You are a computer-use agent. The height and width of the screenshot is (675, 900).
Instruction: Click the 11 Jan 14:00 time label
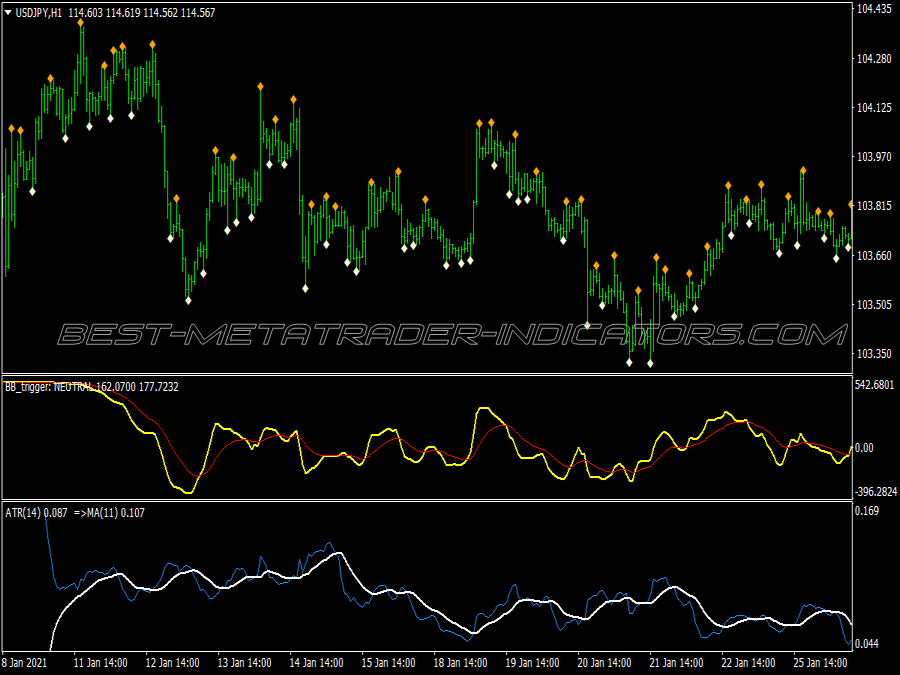(100, 663)
